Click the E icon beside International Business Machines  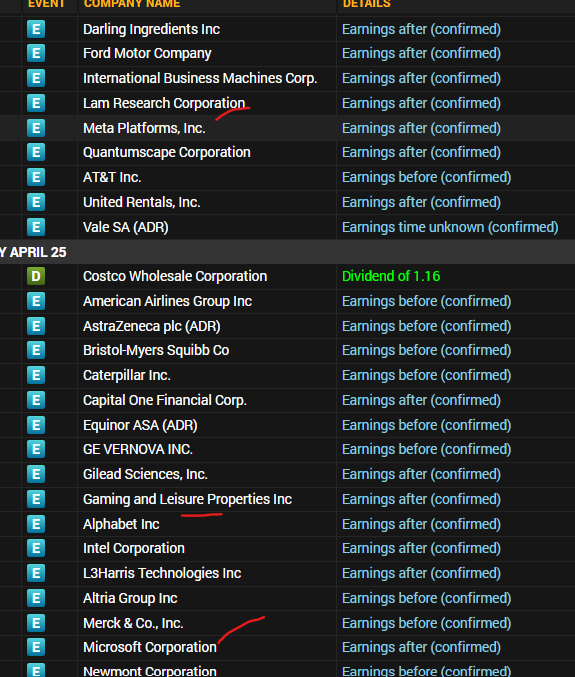click(36, 79)
